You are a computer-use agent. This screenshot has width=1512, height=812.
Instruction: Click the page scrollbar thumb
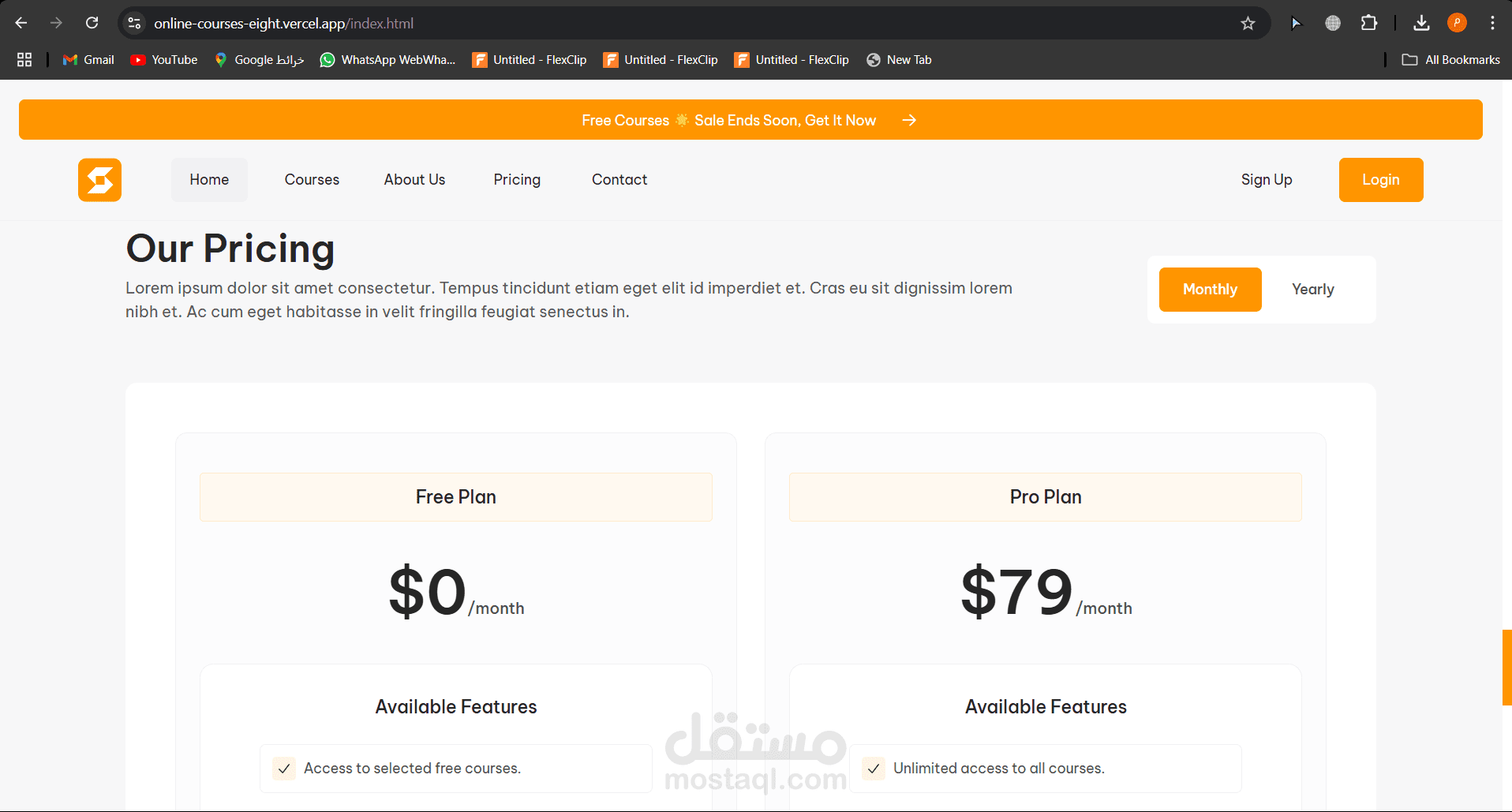[x=1507, y=667]
